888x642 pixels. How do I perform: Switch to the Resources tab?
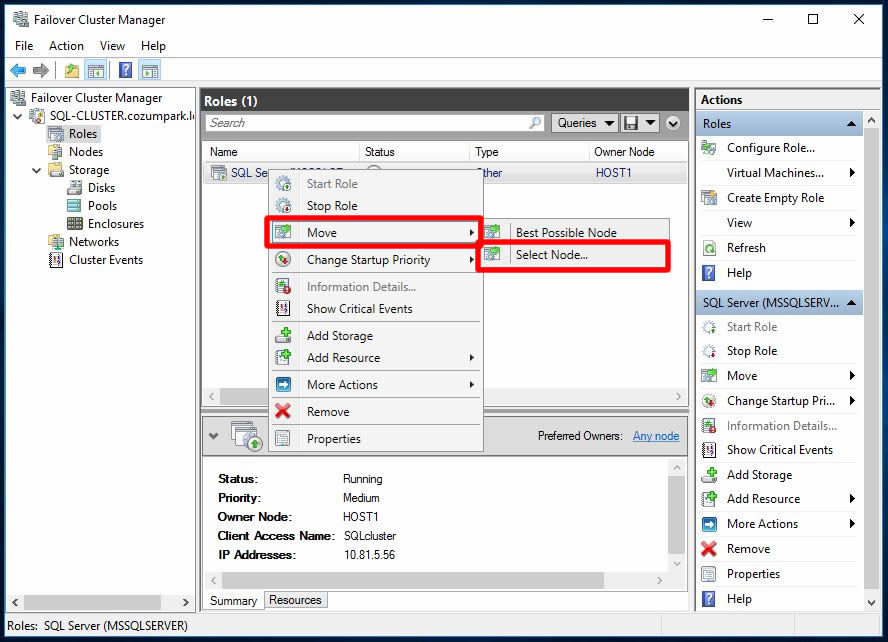click(295, 600)
